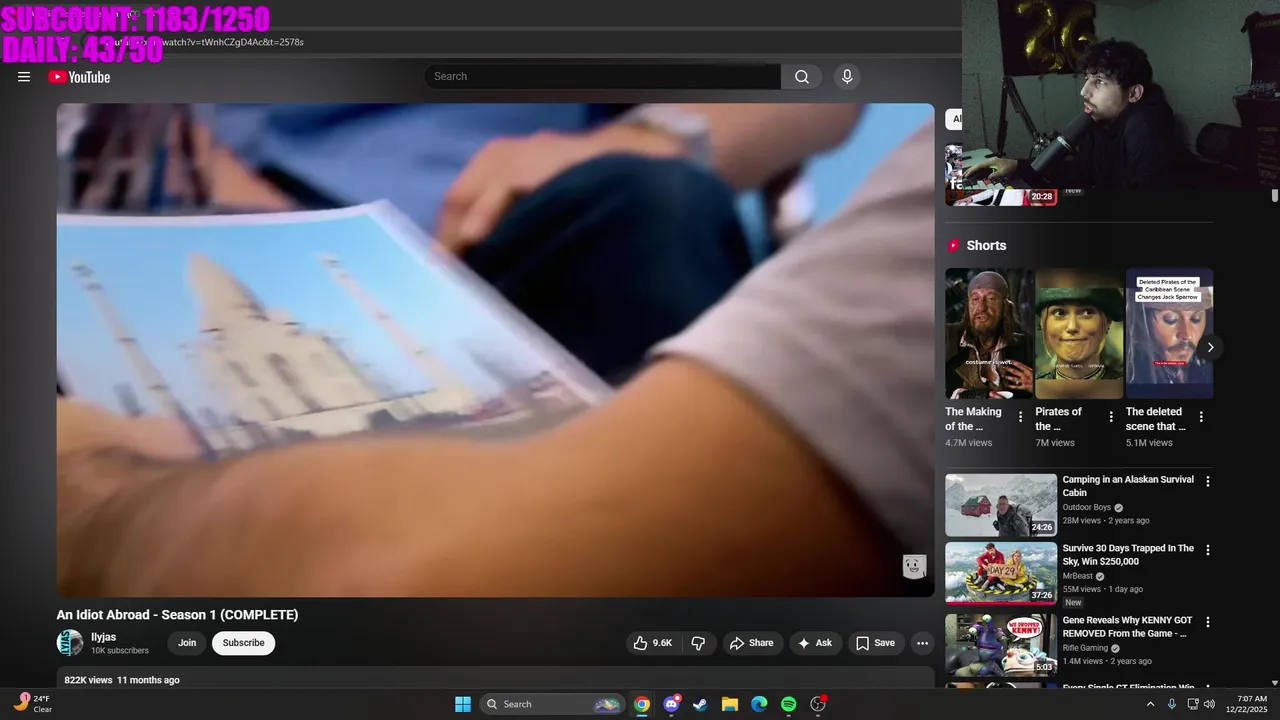Open options for 'The Making of the' Short

pyautogui.click(x=1020, y=417)
